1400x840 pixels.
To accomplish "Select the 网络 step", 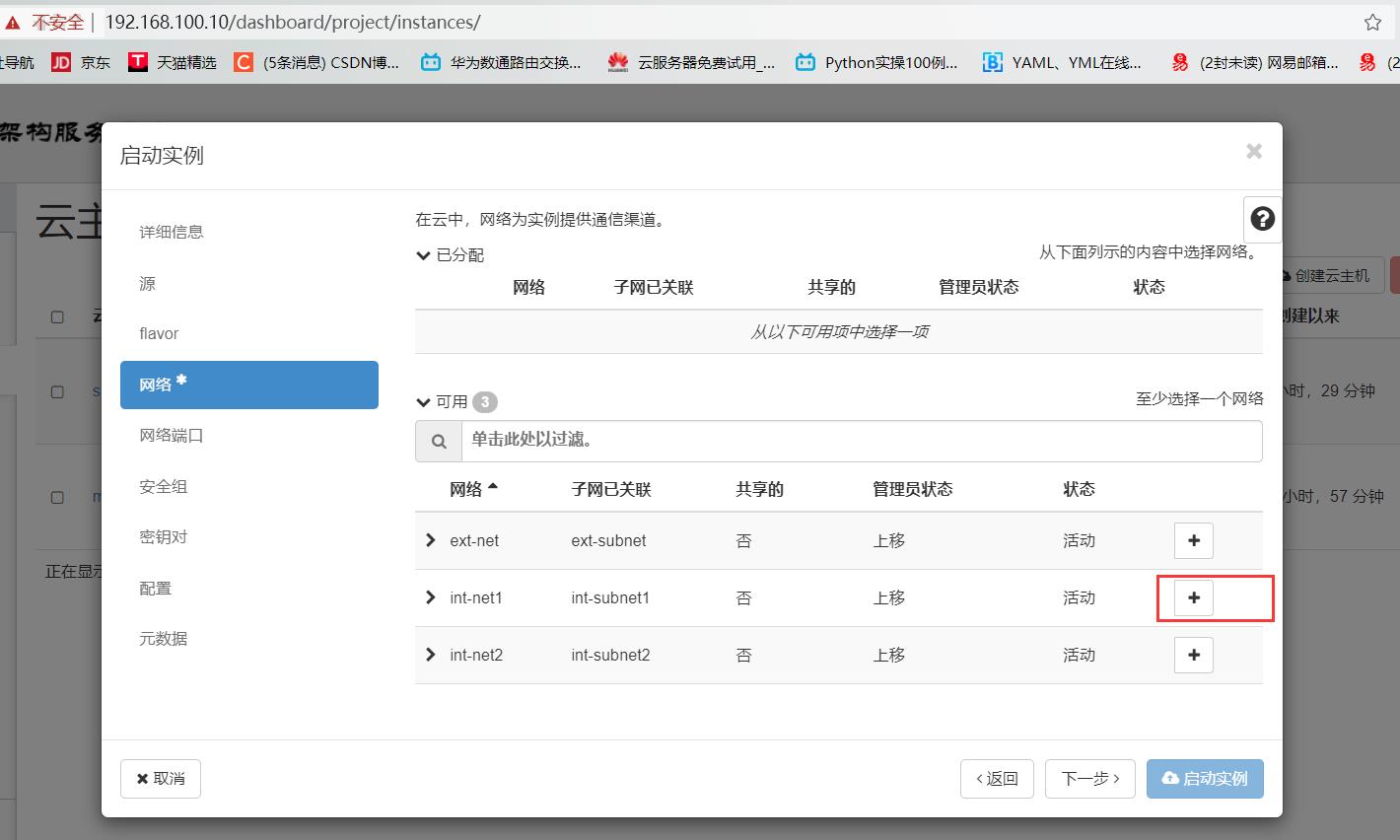I will tap(249, 385).
